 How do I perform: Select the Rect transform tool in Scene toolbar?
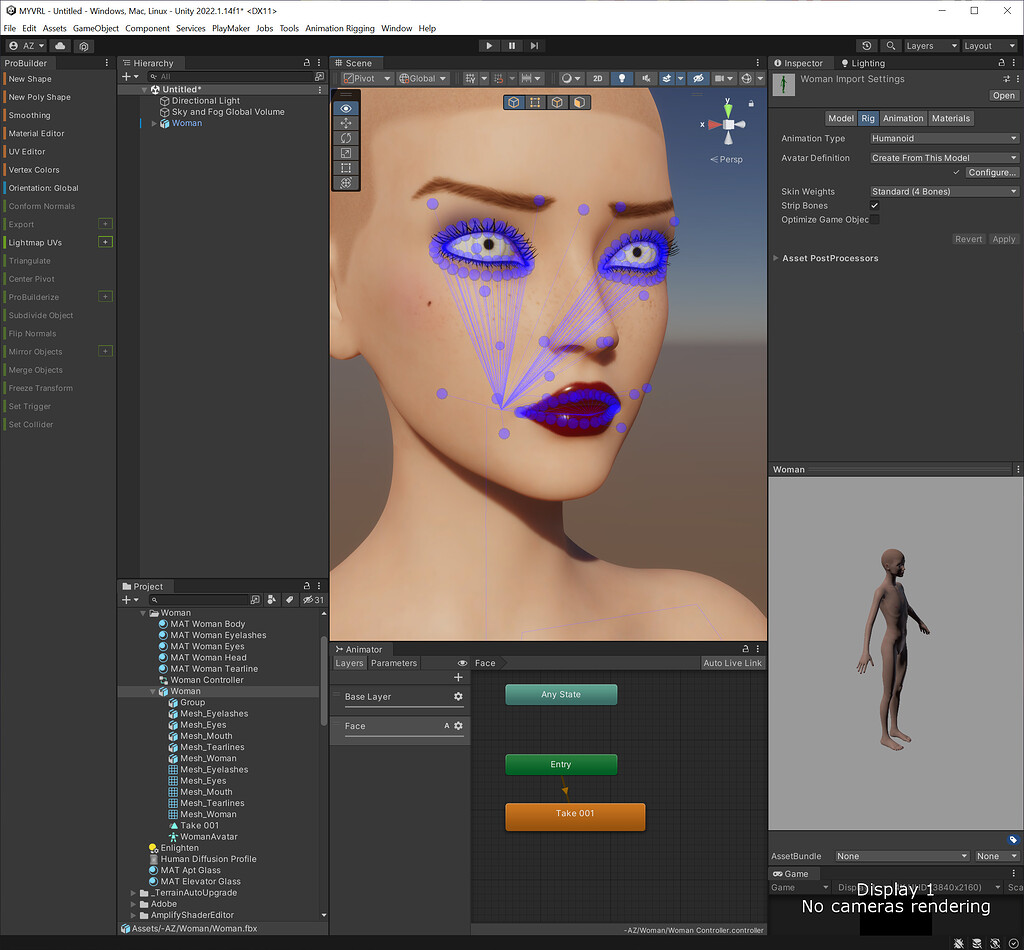click(x=345, y=168)
